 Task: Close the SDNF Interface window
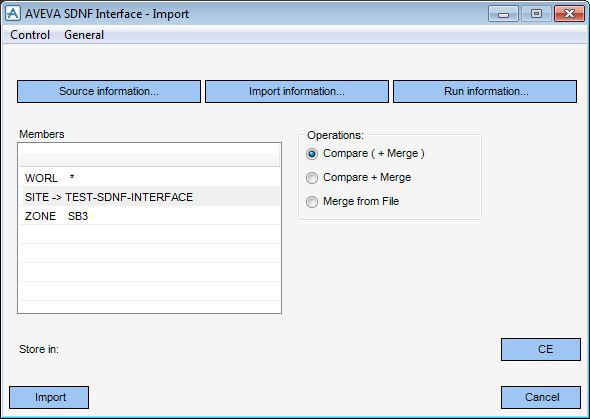569,14
